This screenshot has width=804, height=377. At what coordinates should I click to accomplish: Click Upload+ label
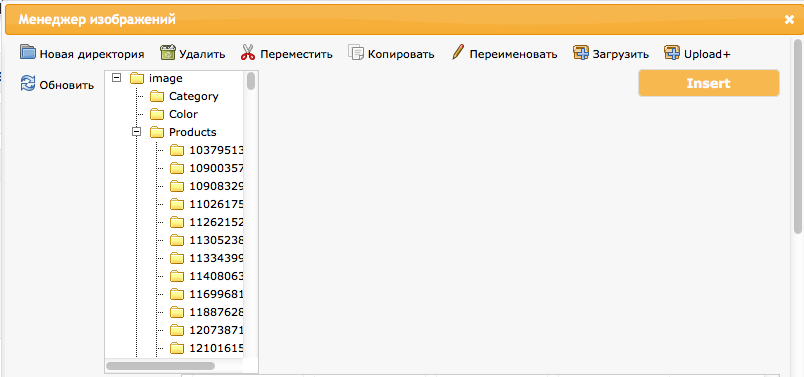click(x=707, y=54)
